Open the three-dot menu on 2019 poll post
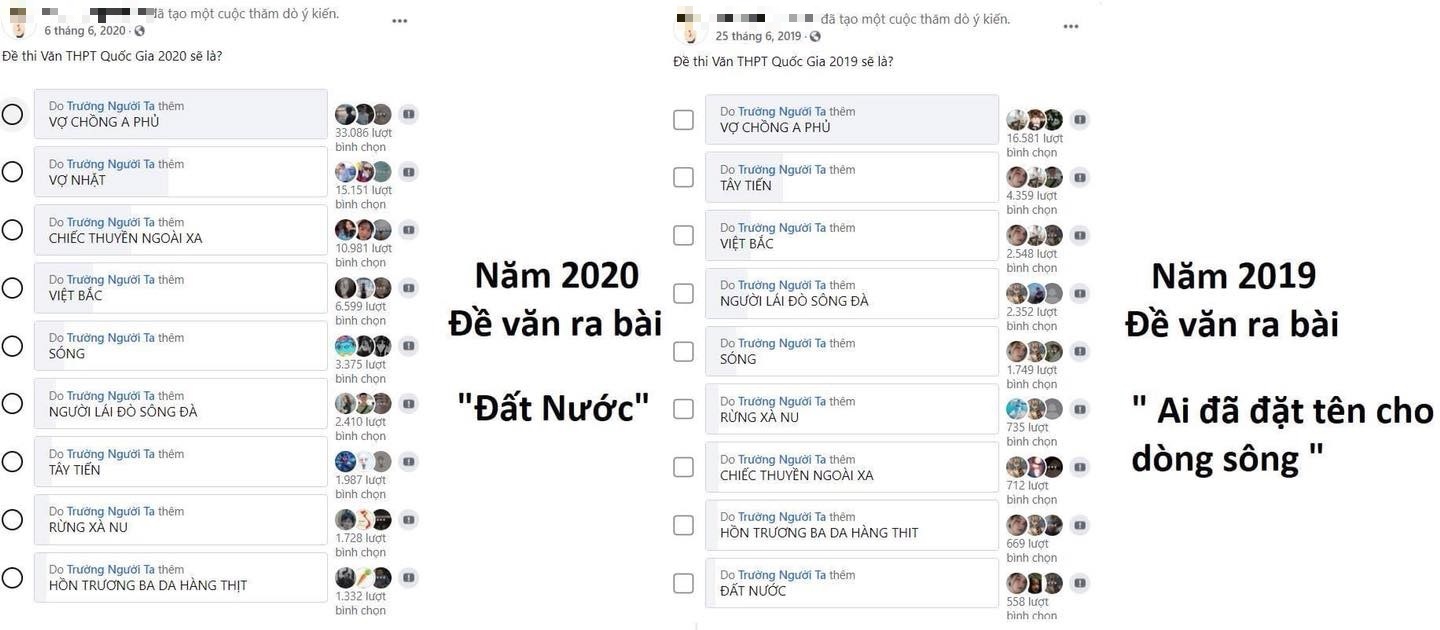This screenshot has width=1440, height=630. [x=1071, y=27]
